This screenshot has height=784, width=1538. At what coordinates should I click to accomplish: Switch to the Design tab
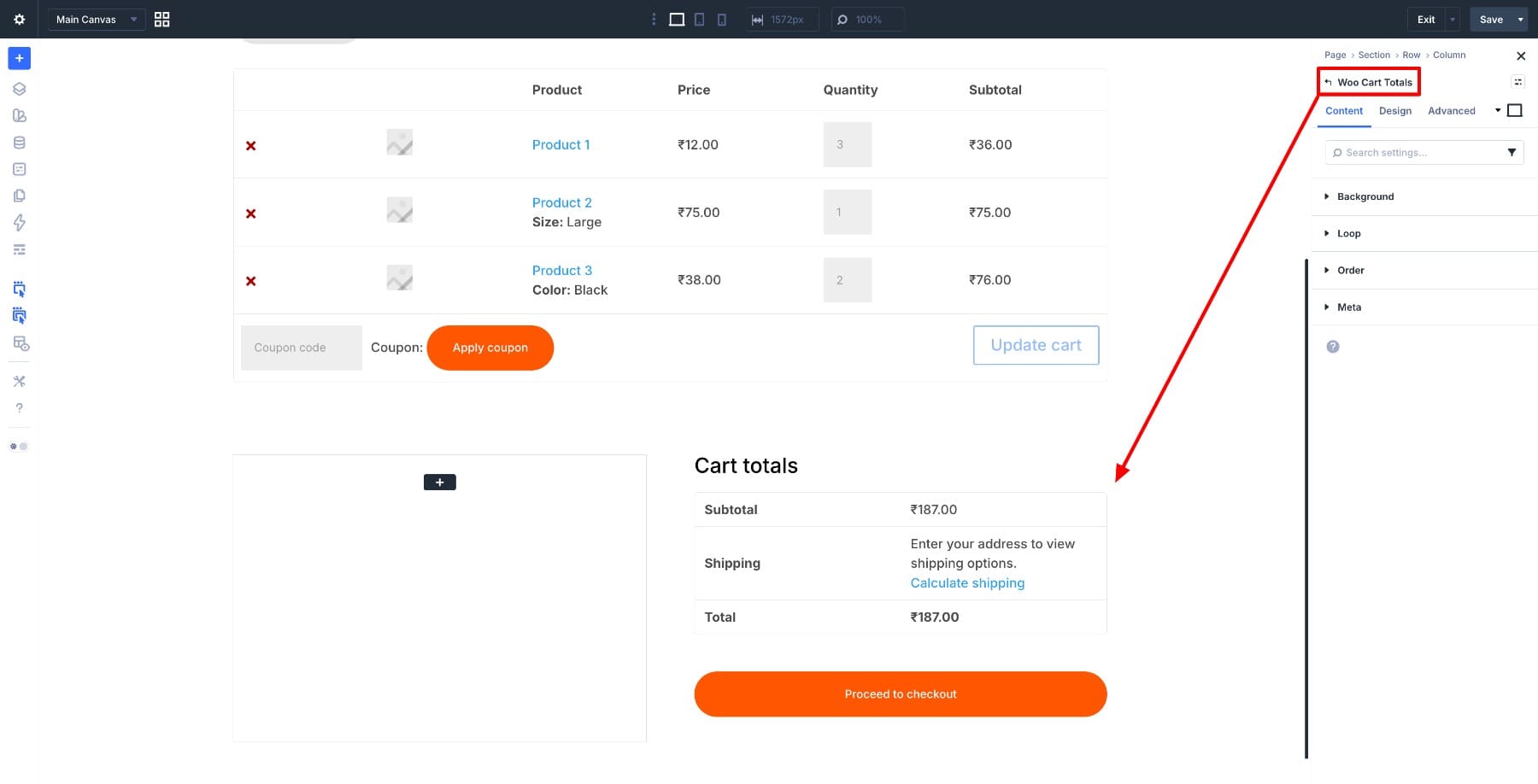pos(1394,111)
